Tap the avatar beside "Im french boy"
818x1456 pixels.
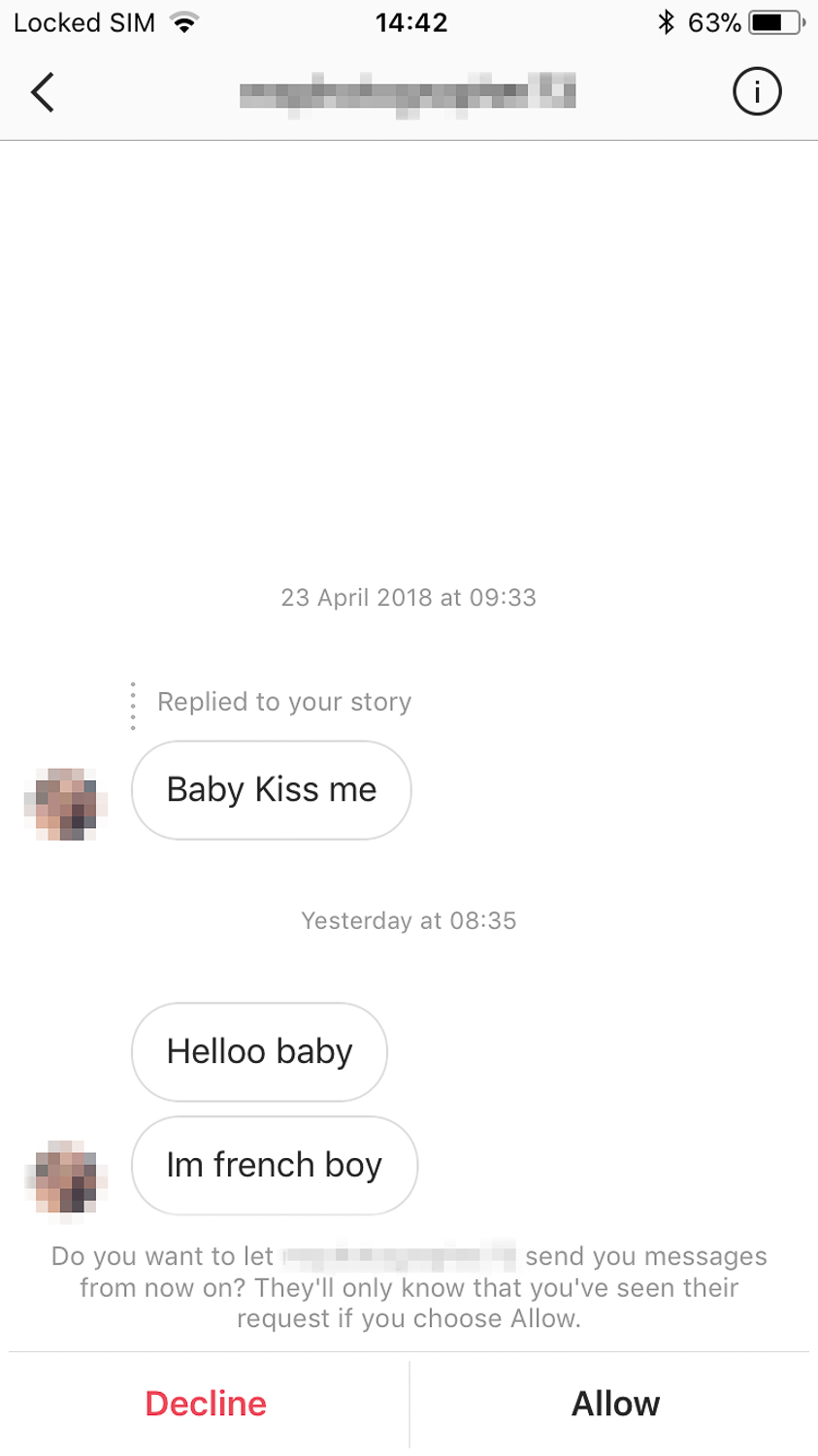[x=66, y=1176]
